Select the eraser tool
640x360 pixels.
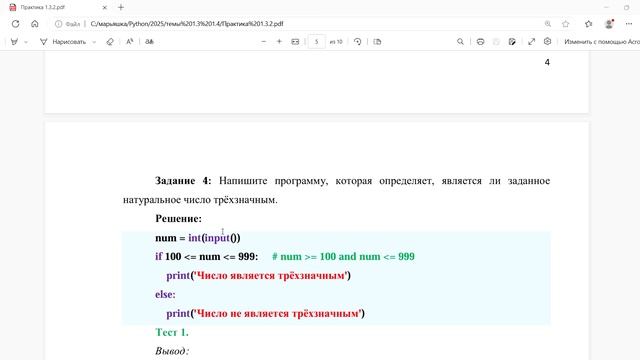pyautogui.click(x=110, y=42)
